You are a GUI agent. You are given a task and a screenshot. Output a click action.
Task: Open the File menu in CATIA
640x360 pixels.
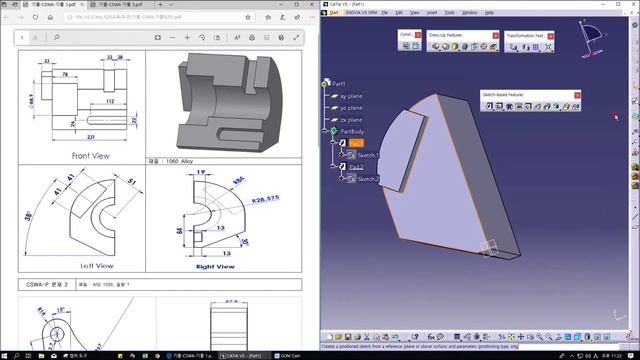click(384, 13)
